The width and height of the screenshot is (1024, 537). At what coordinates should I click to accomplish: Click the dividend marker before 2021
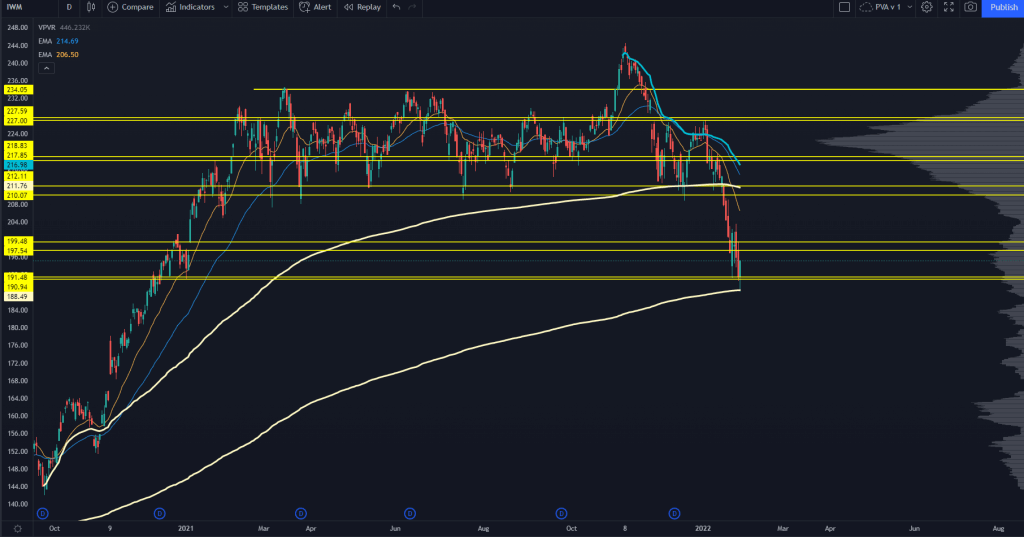click(159, 513)
